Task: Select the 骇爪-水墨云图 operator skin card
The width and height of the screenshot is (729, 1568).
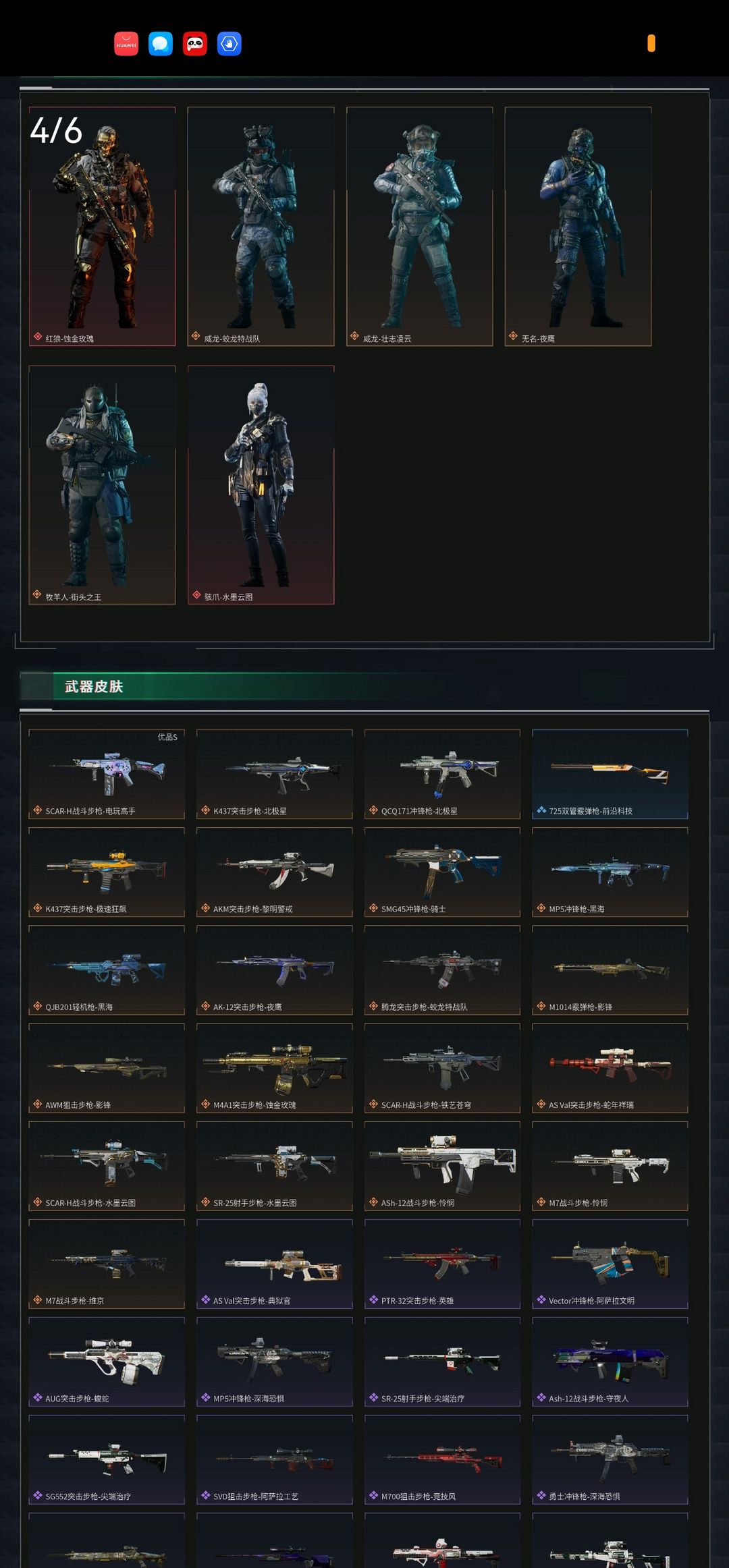Action: (261, 485)
